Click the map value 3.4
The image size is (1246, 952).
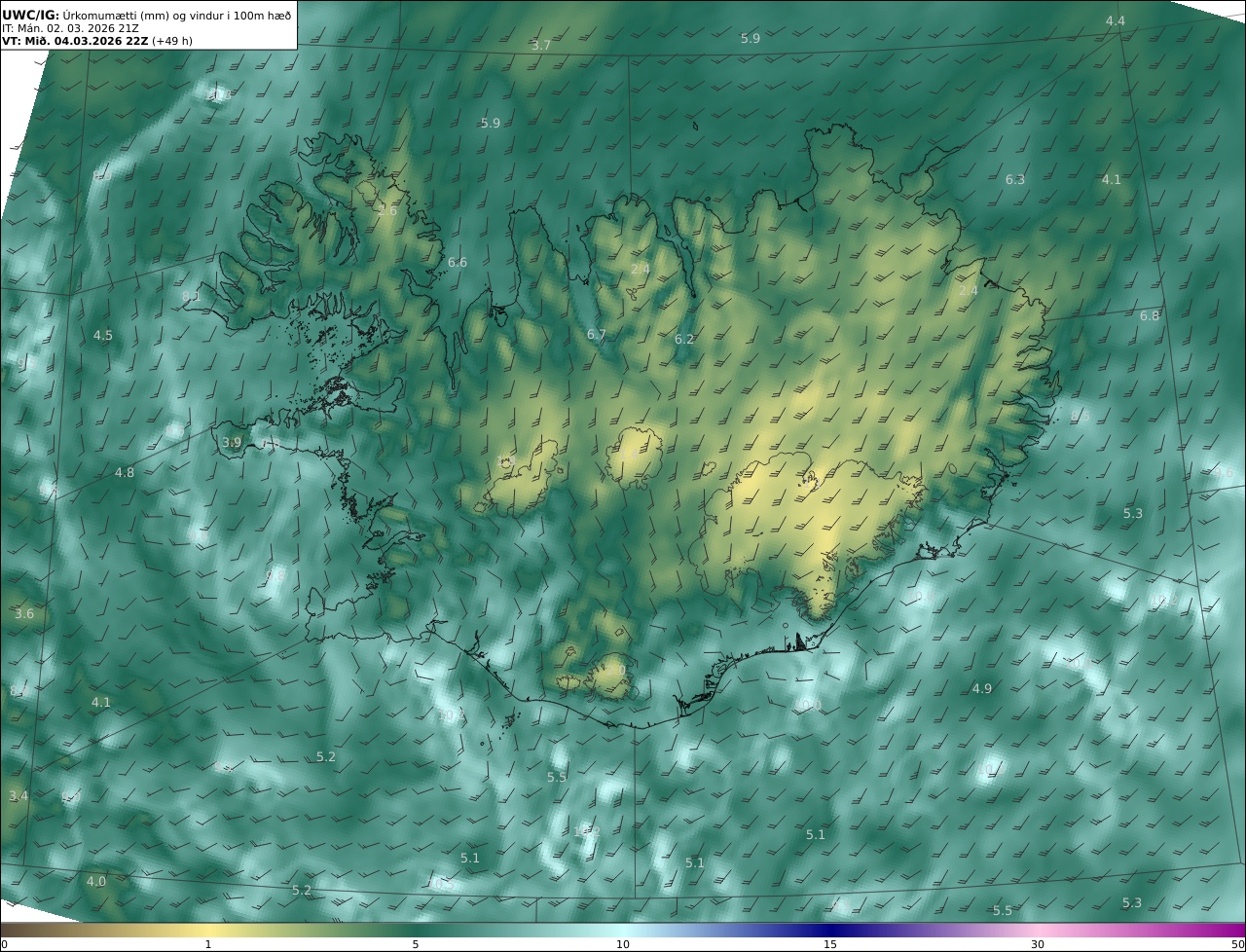(18, 796)
